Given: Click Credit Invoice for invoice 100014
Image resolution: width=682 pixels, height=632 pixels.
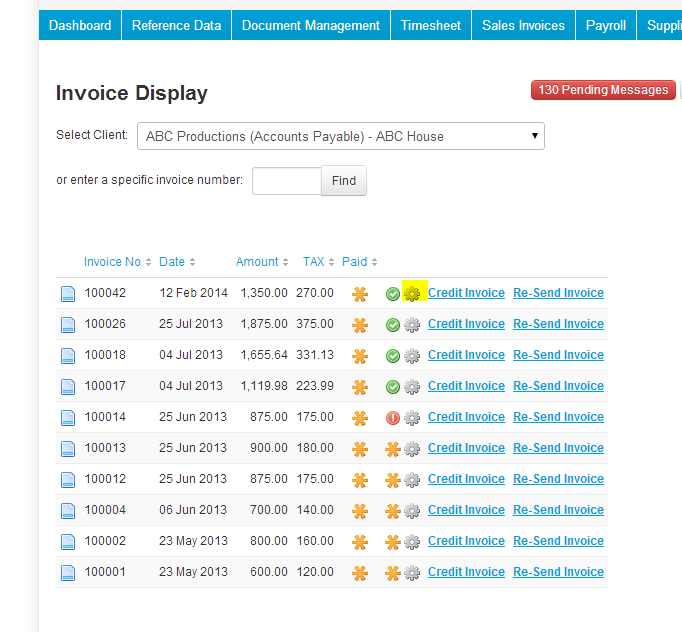Looking at the screenshot, I should point(466,417).
